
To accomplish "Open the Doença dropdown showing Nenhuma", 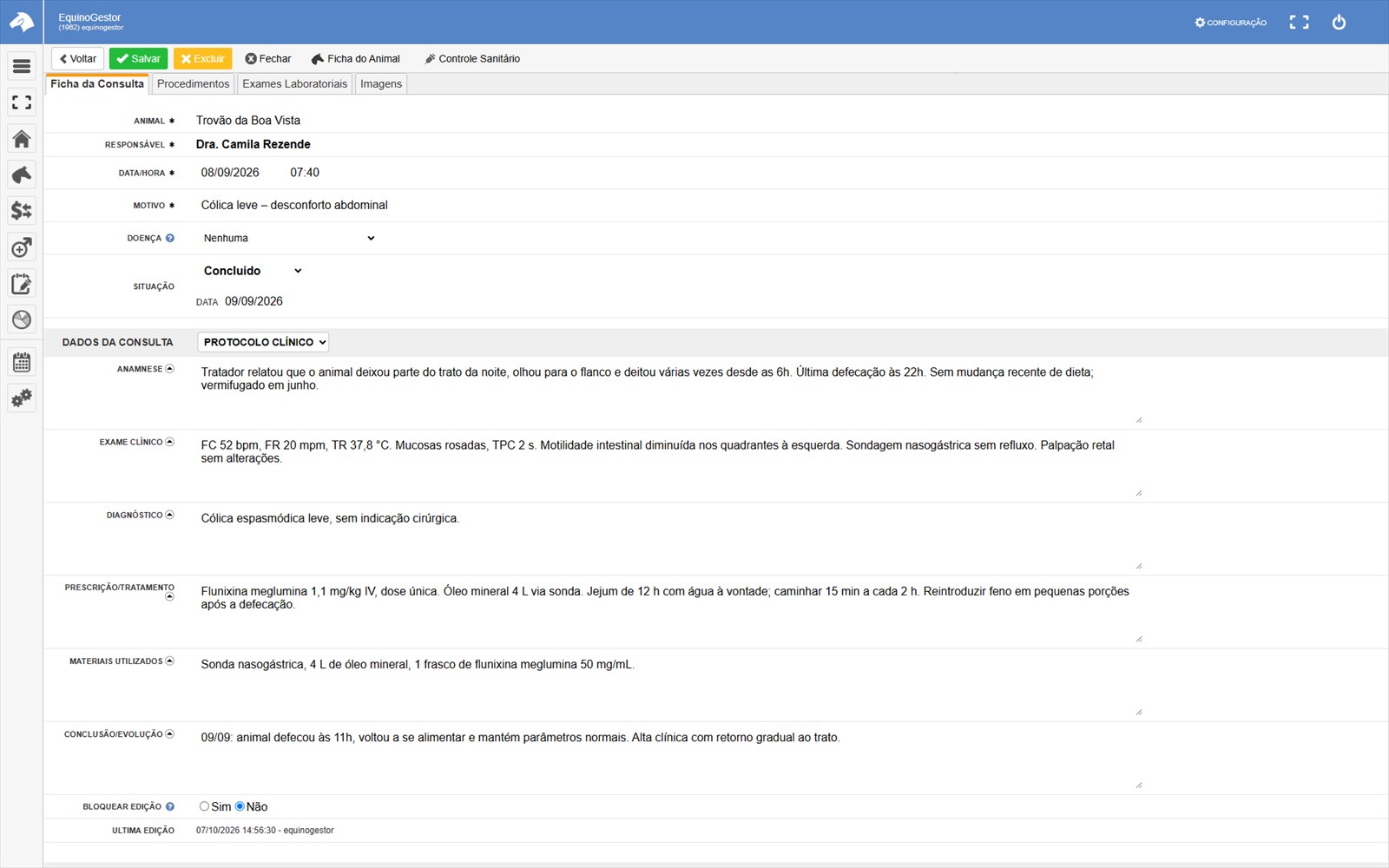I will (x=288, y=238).
